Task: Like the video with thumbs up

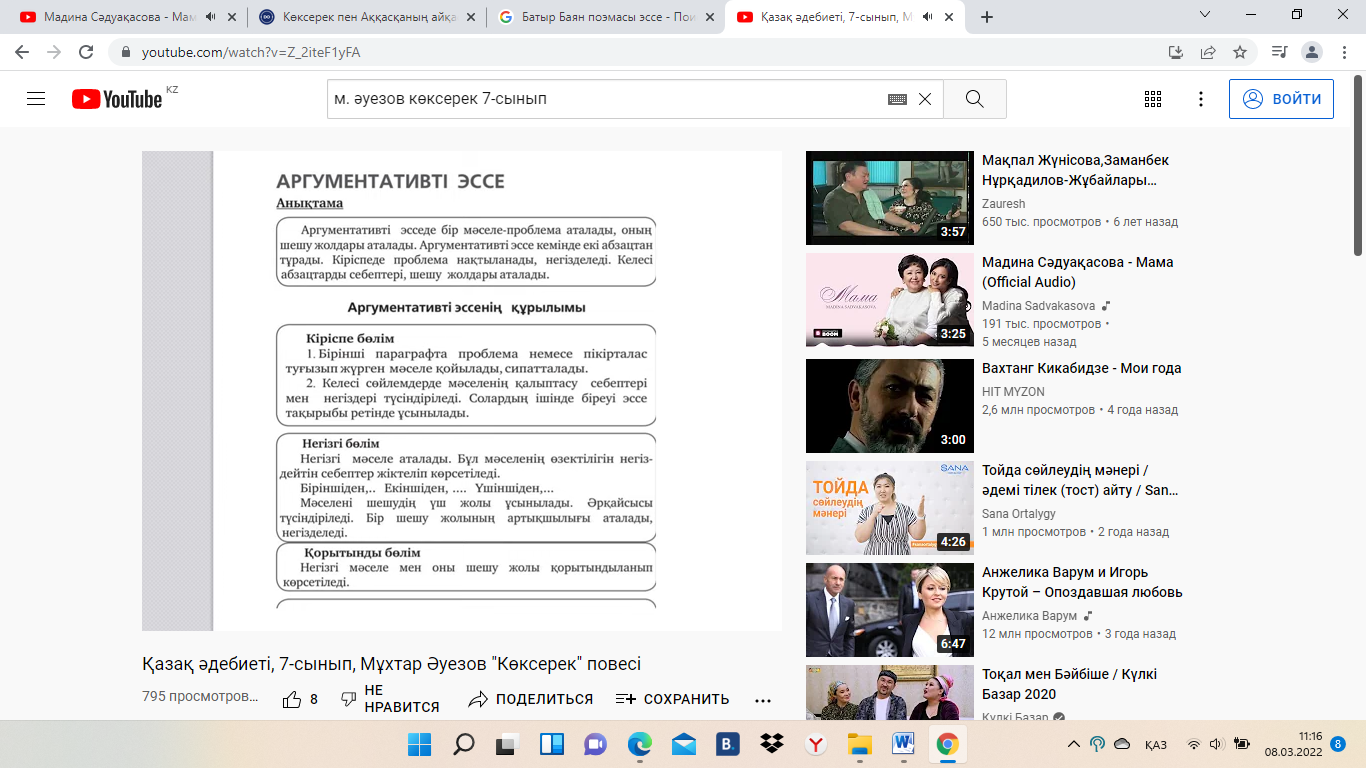Action: point(300,699)
